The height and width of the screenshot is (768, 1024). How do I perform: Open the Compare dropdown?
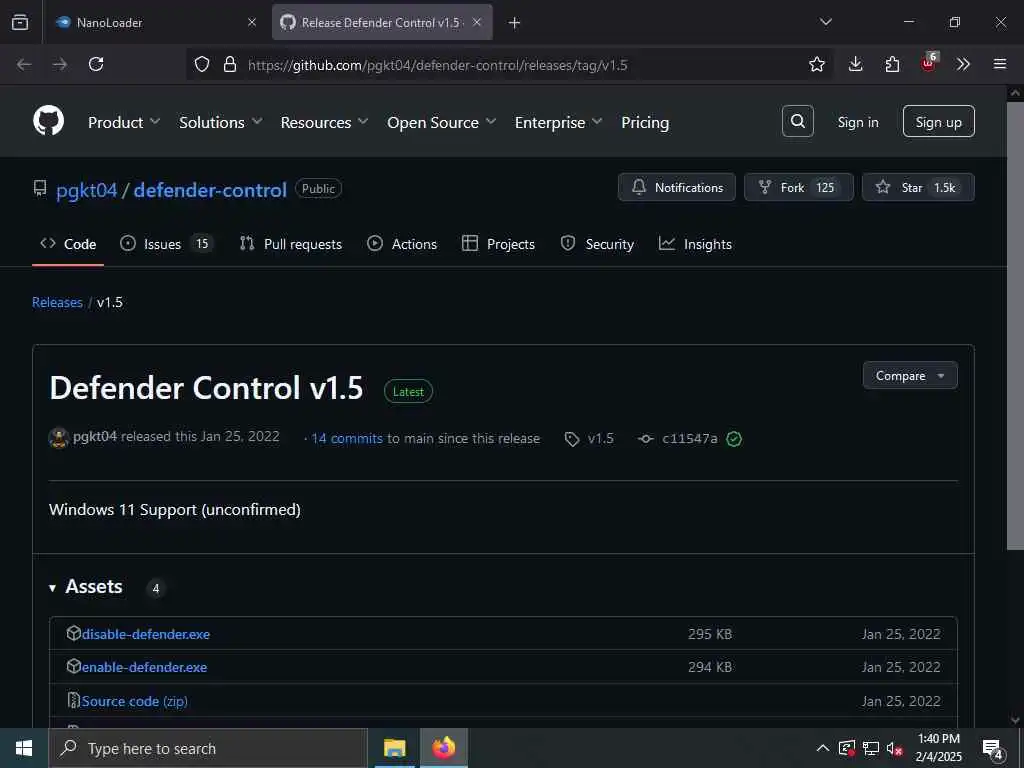click(910, 376)
